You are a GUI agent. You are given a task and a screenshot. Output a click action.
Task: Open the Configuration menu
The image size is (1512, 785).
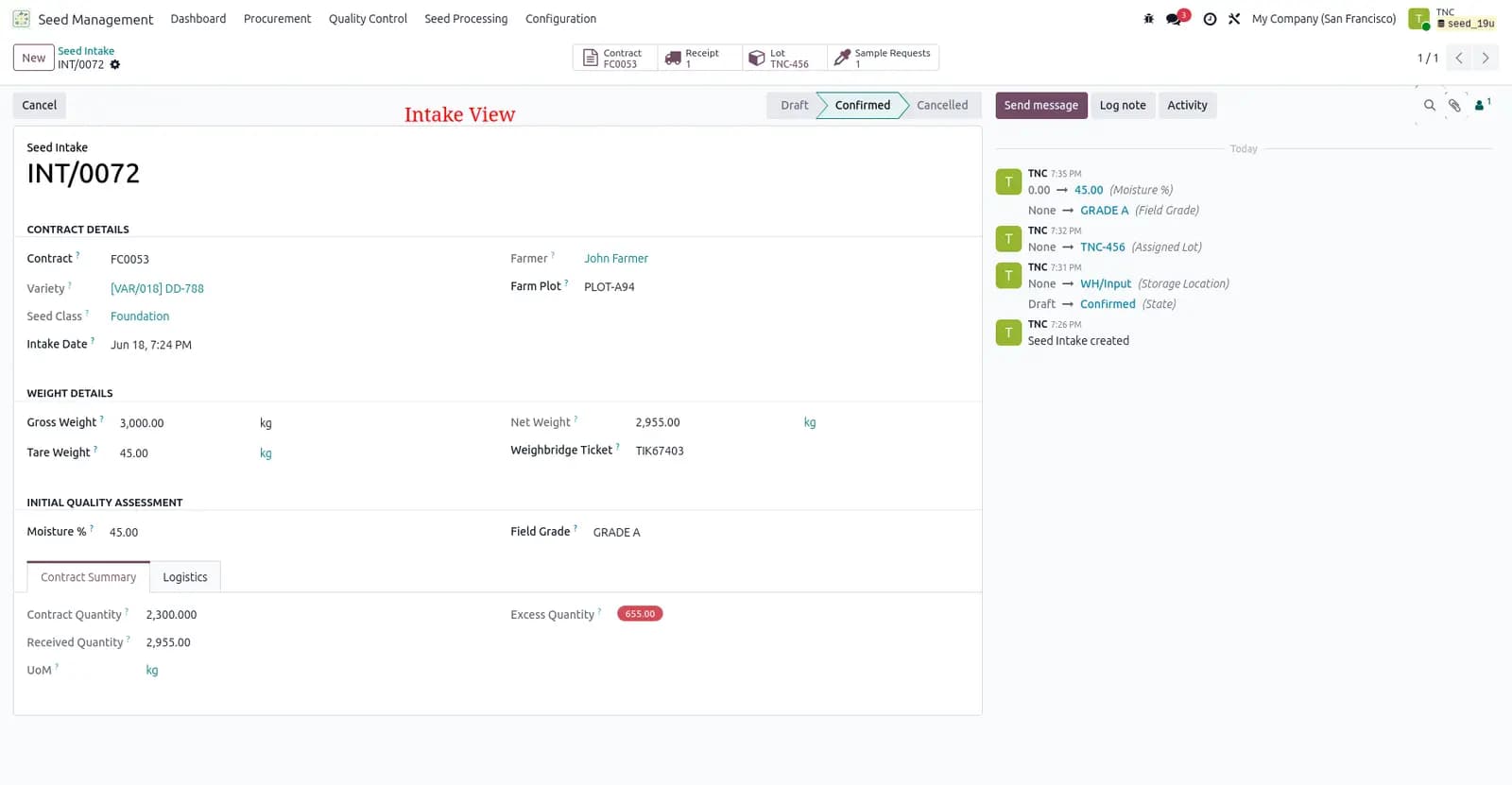(x=560, y=19)
